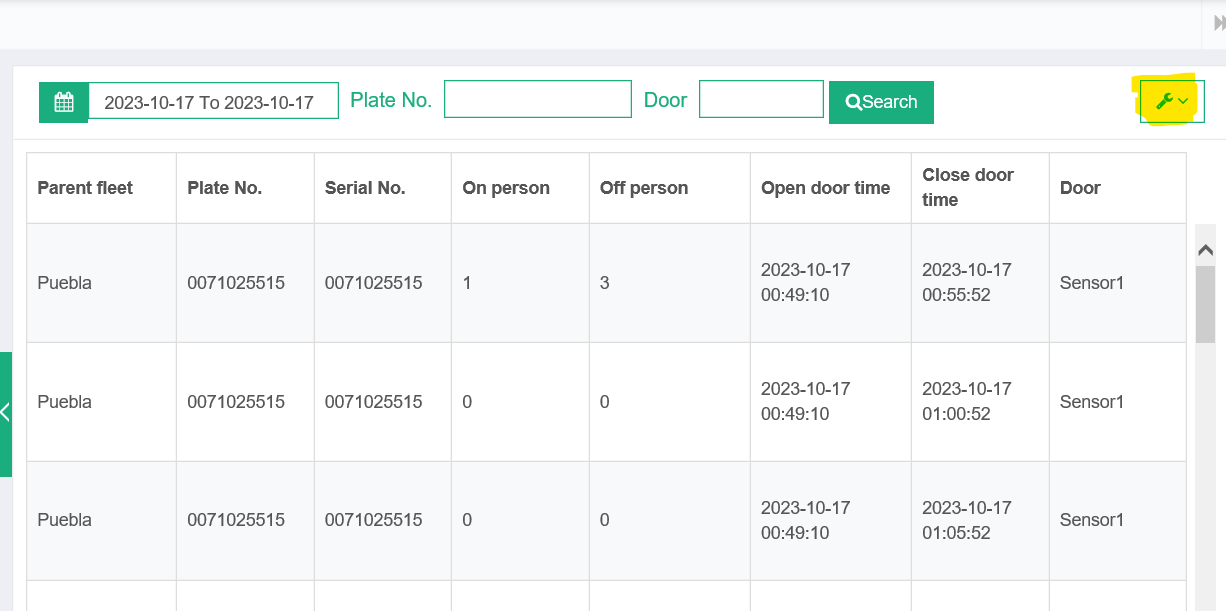
Task: Focus the Door text input
Action: pyautogui.click(x=760, y=100)
